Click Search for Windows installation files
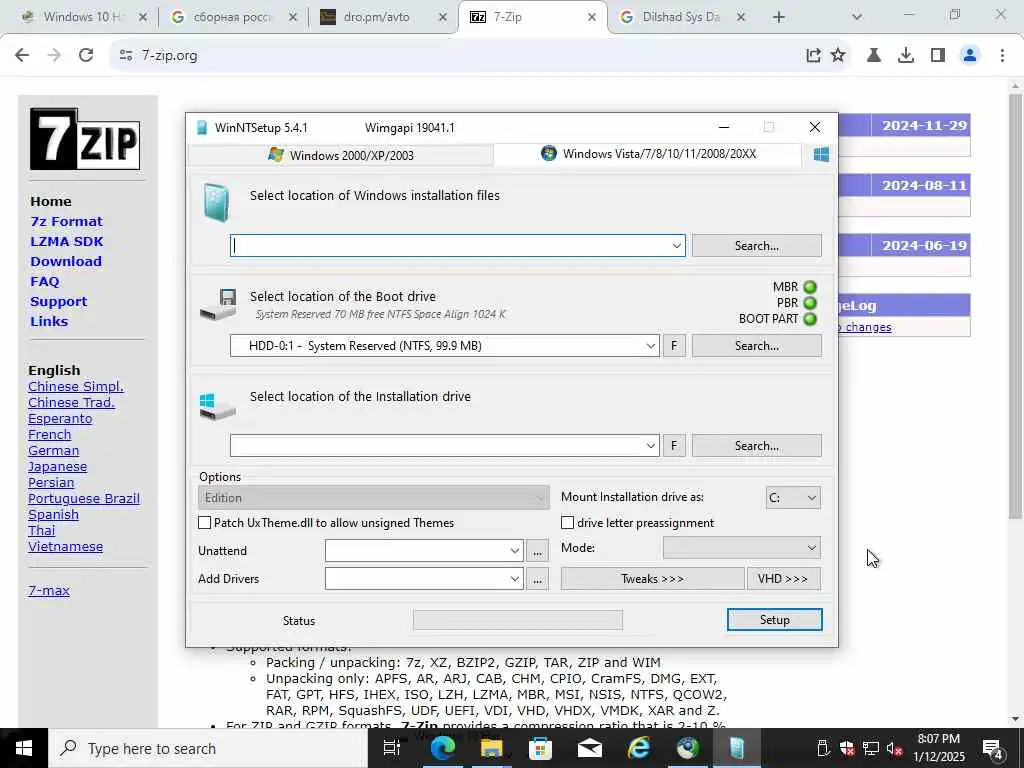The width and height of the screenshot is (1024, 768). [x=756, y=246]
